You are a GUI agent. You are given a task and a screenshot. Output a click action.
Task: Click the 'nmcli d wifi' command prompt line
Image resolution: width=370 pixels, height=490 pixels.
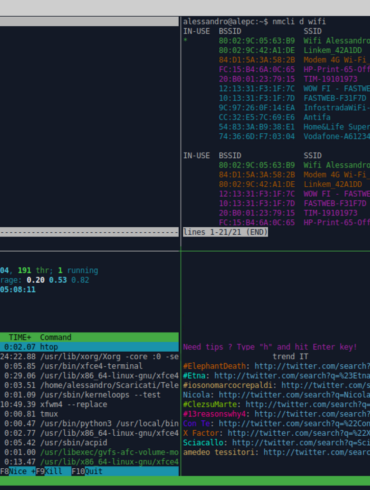pyautogui.click(x=254, y=22)
